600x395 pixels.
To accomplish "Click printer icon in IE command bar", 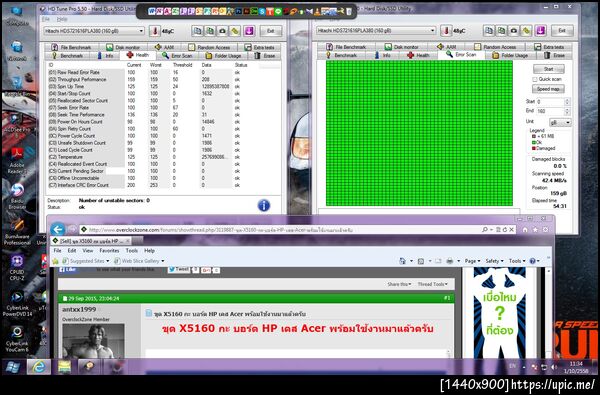I will coord(450,261).
